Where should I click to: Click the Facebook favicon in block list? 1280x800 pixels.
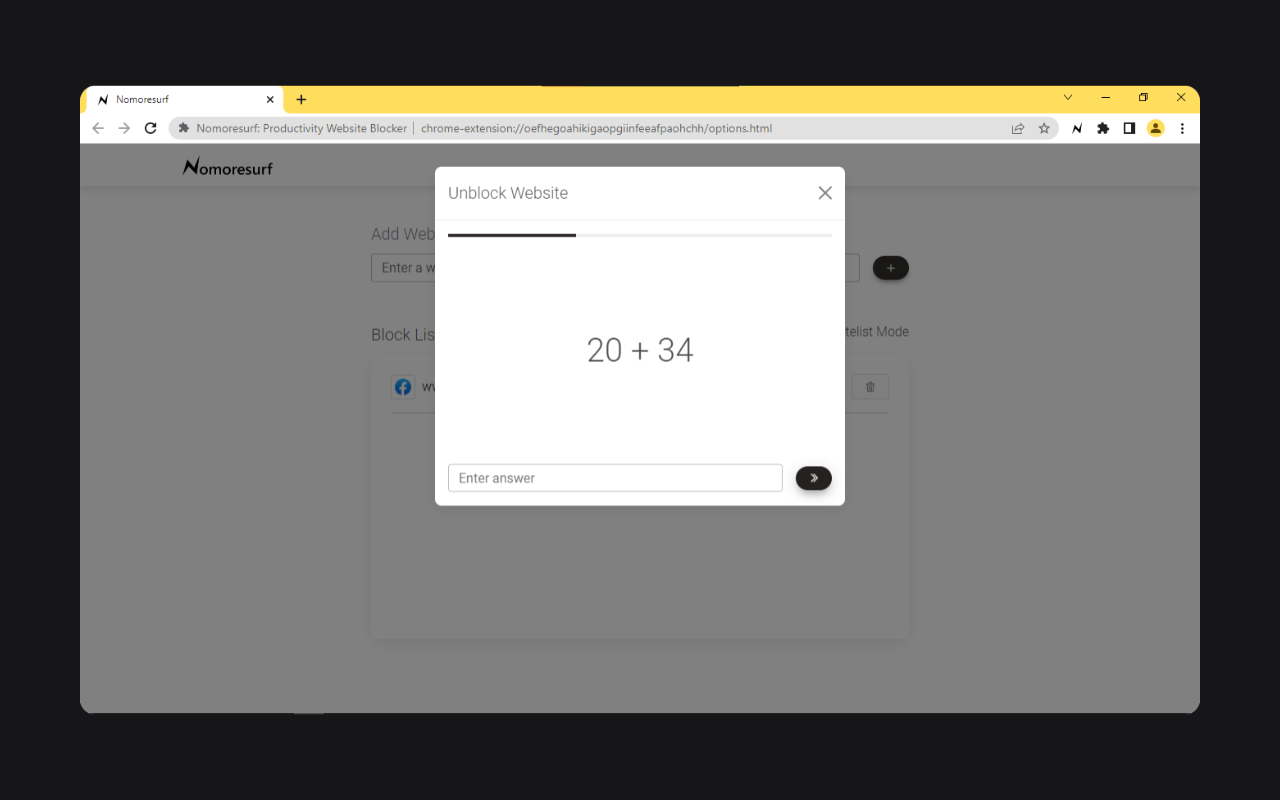403,387
